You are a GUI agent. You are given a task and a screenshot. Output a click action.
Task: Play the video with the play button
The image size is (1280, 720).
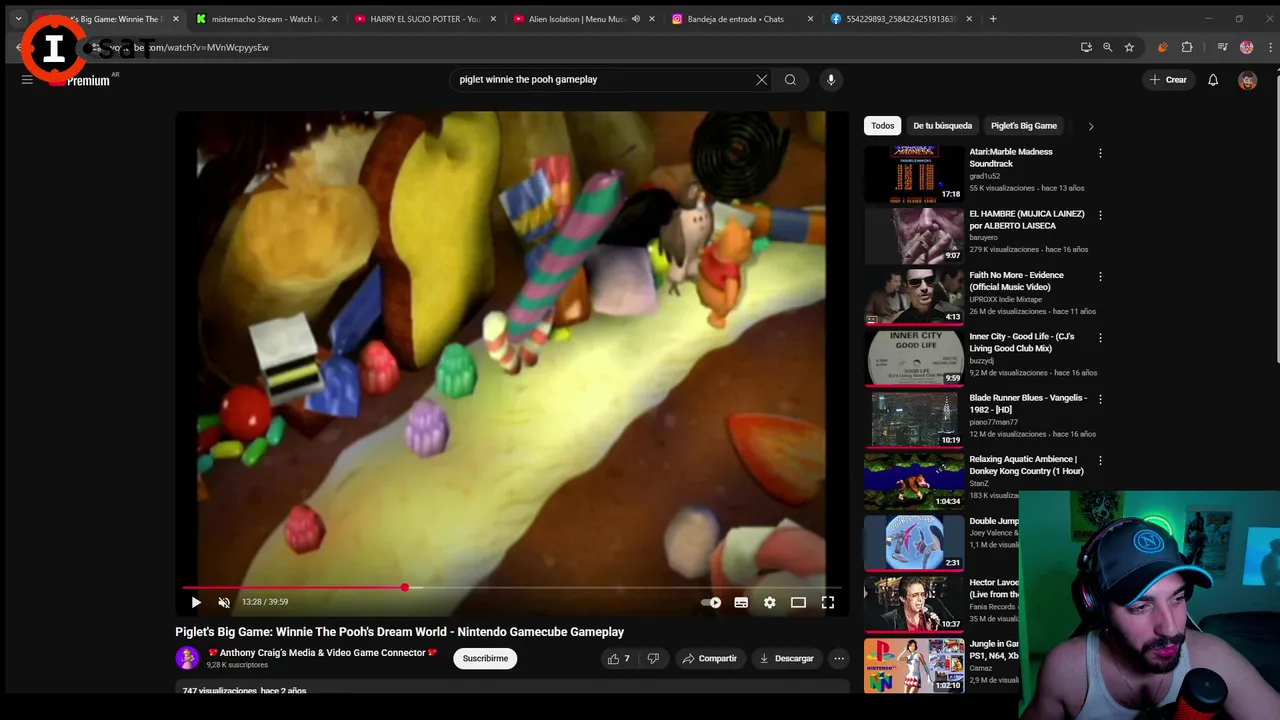pyautogui.click(x=196, y=602)
